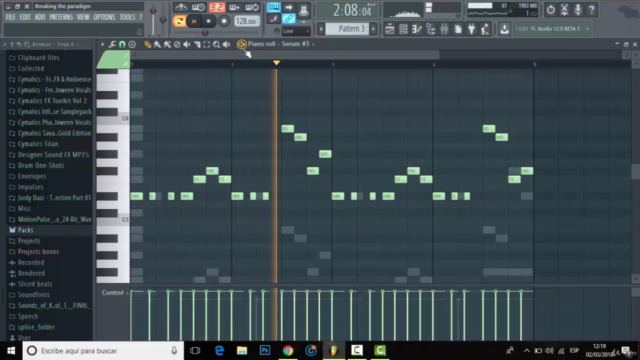
Task: Open the piano roll options arrow menu
Action: click(102, 44)
